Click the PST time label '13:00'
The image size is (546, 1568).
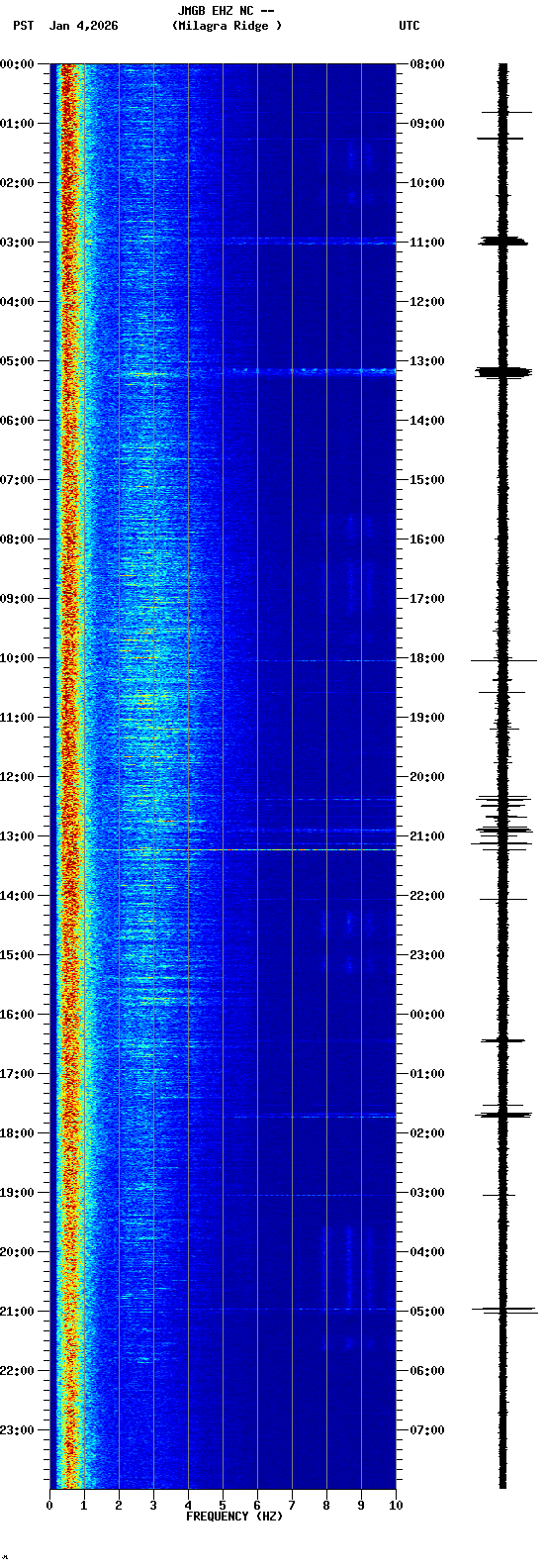point(17,836)
